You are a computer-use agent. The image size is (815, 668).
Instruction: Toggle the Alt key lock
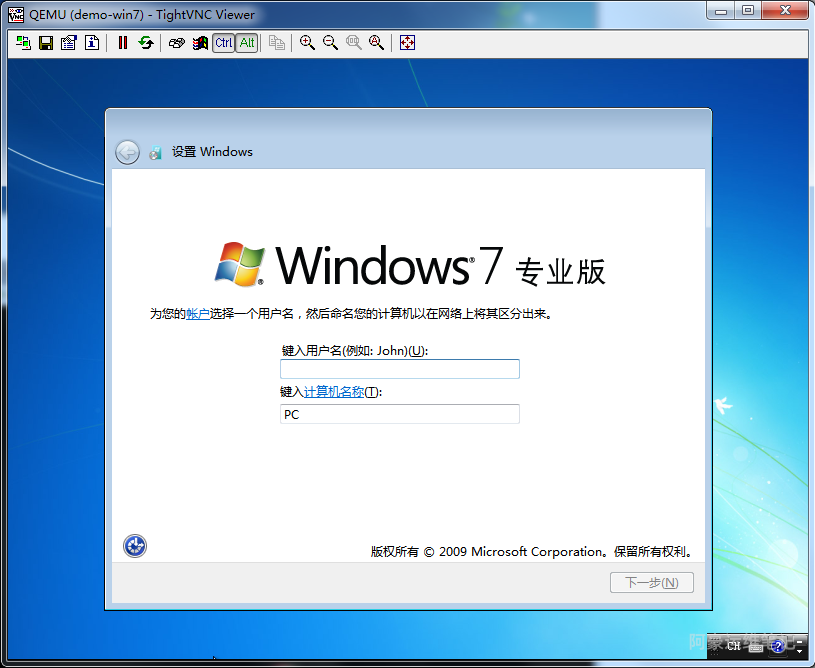[x=246, y=43]
